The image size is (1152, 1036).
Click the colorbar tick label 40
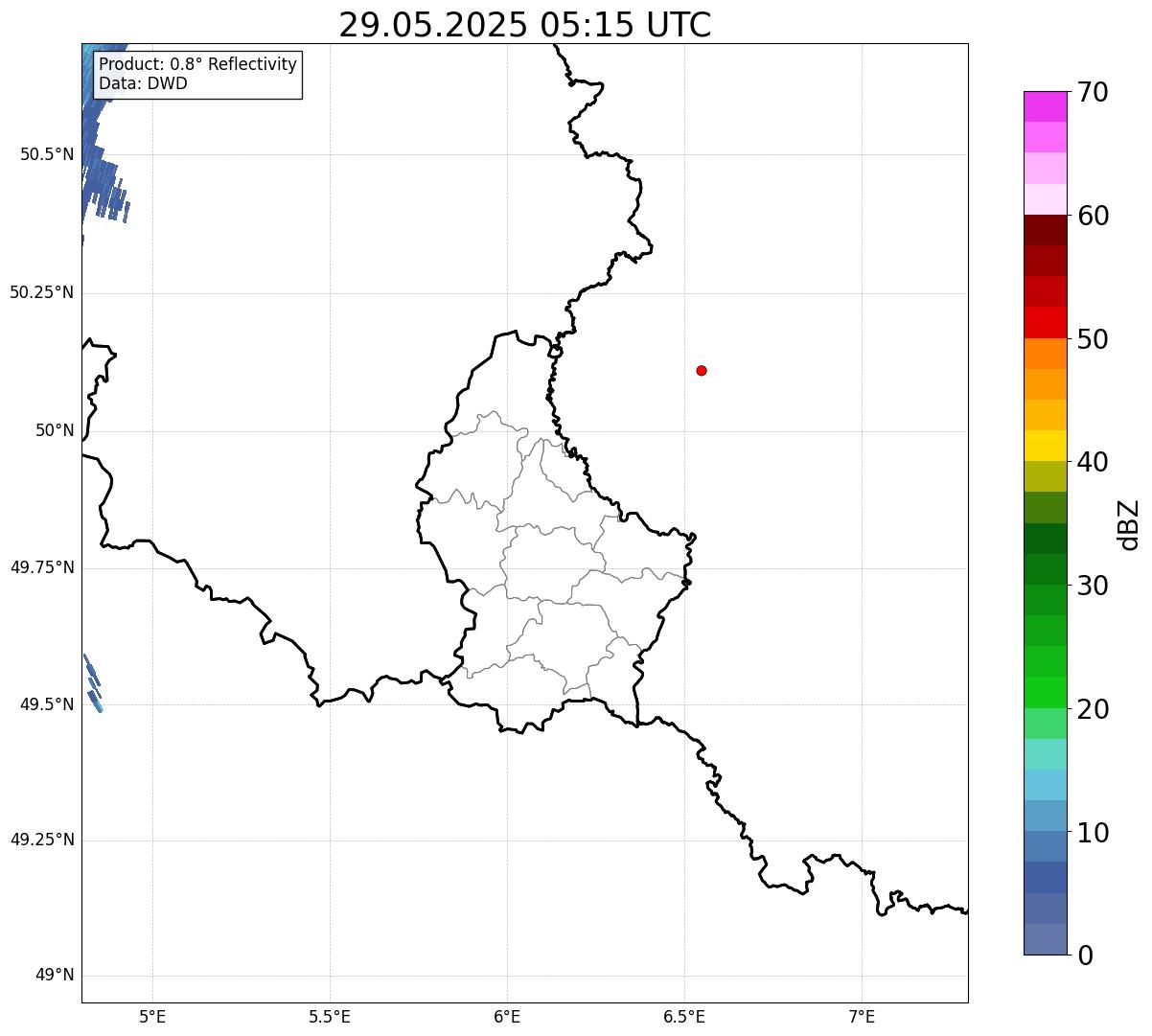(x=1094, y=462)
